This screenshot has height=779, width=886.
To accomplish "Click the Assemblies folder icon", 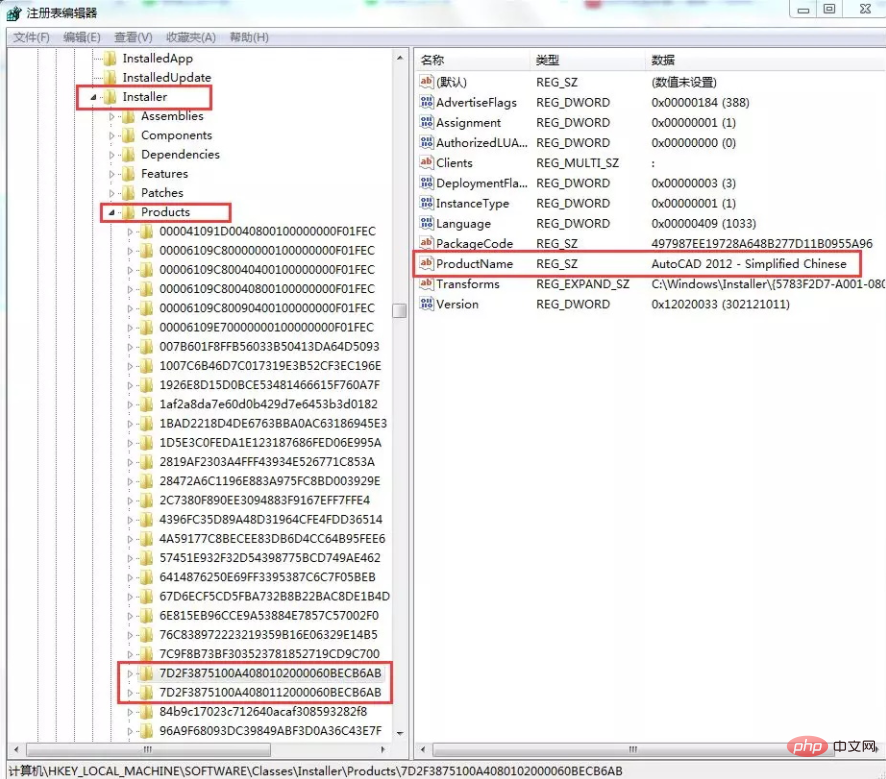I will [x=128, y=116].
